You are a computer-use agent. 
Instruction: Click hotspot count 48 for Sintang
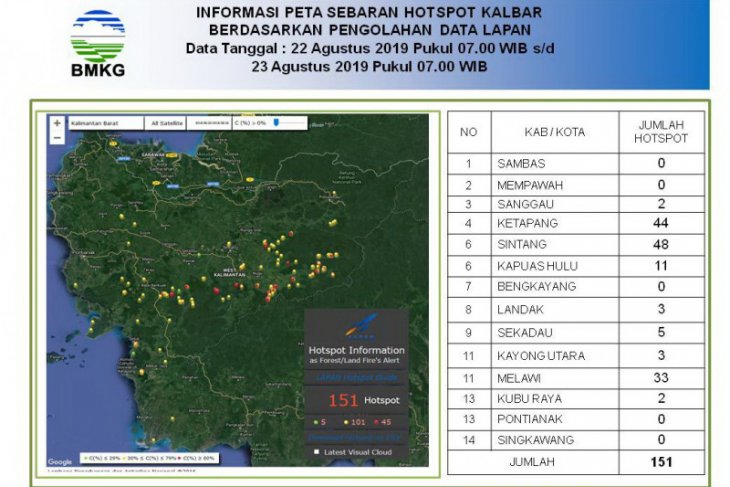(x=661, y=244)
